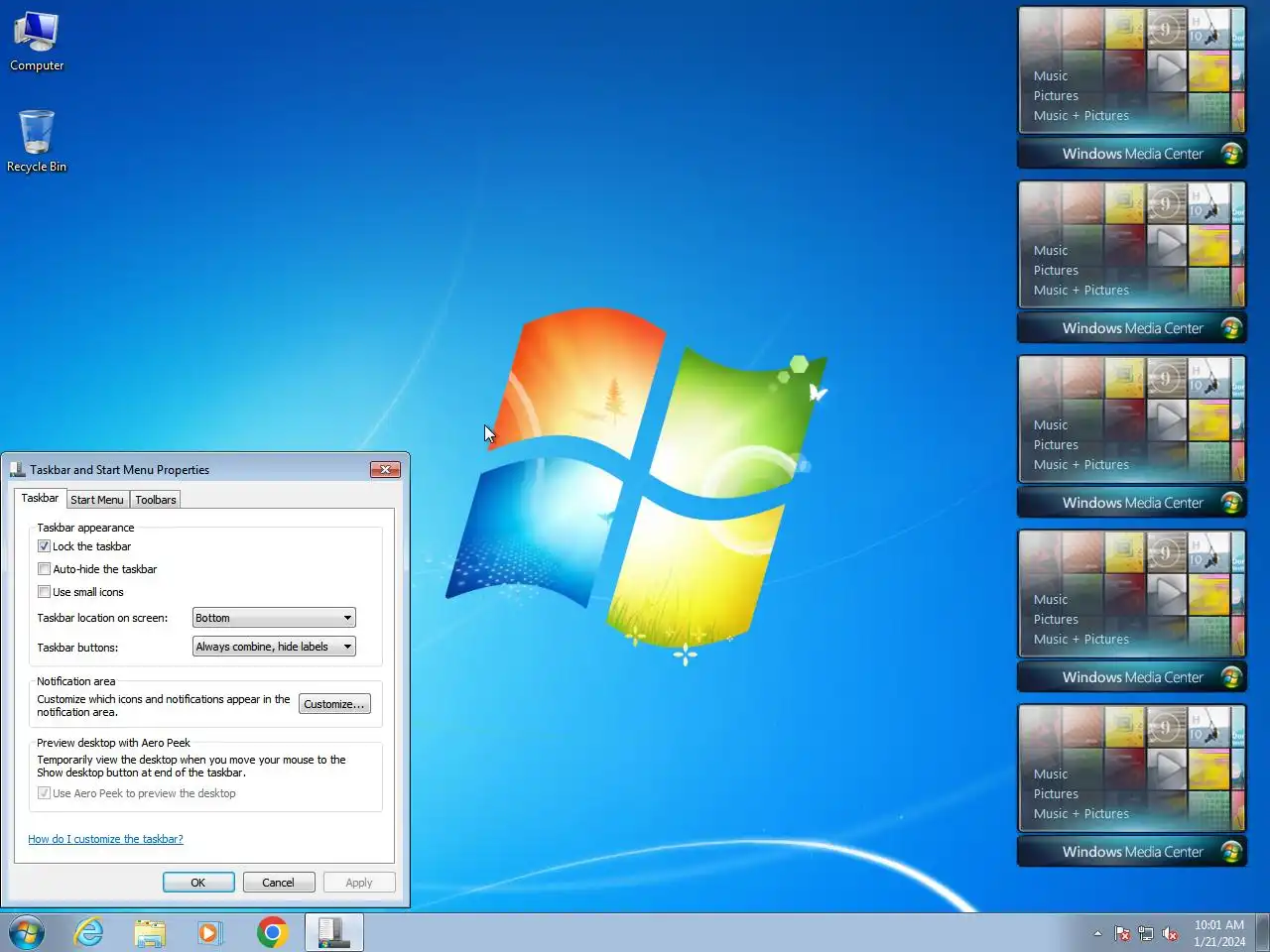
Task: Close the Taskbar and Start Menu Properties dialog
Action: (385, 469)
